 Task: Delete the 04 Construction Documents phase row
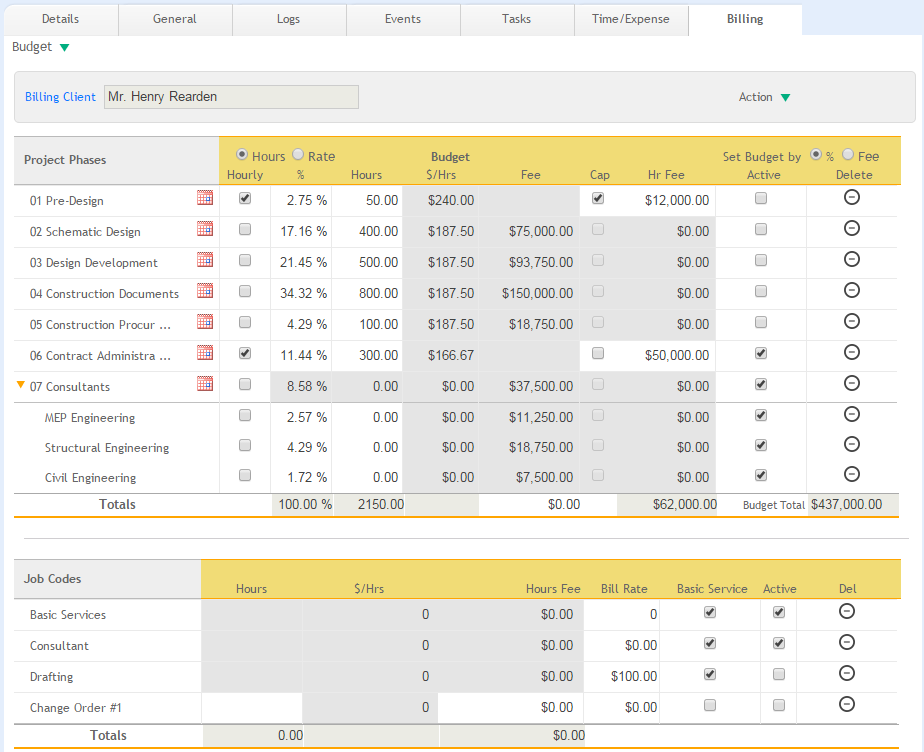click(852, 290)
